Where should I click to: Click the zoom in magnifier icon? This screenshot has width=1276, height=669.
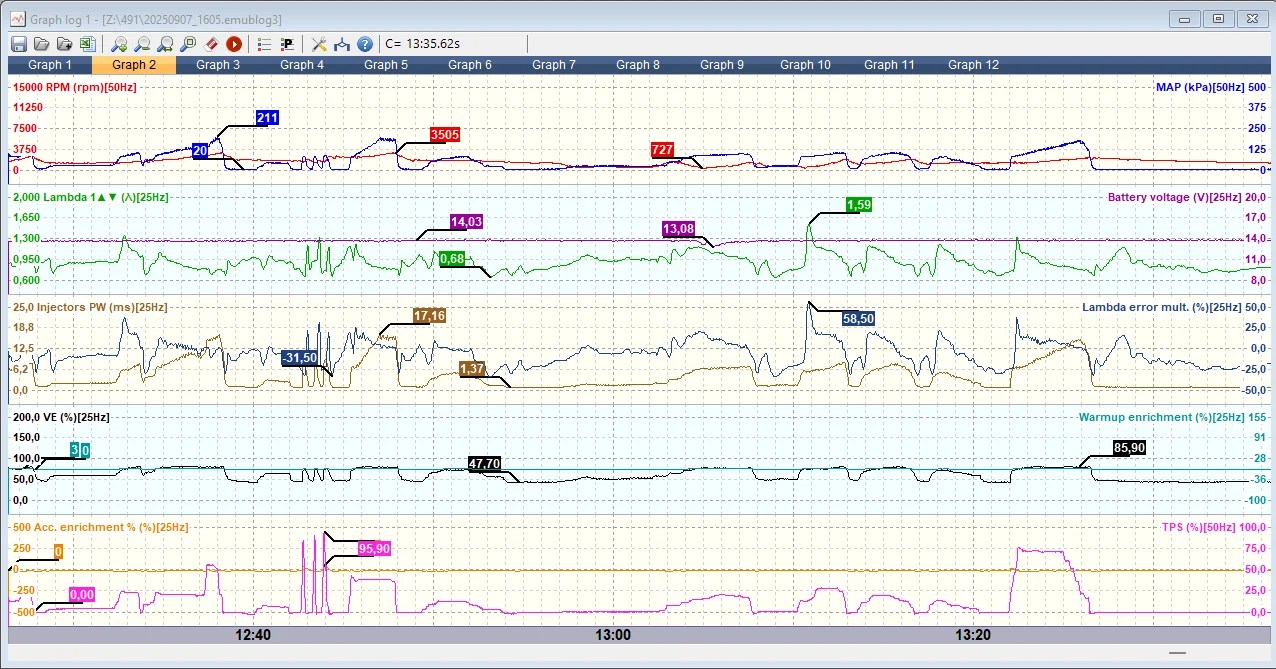119,44
